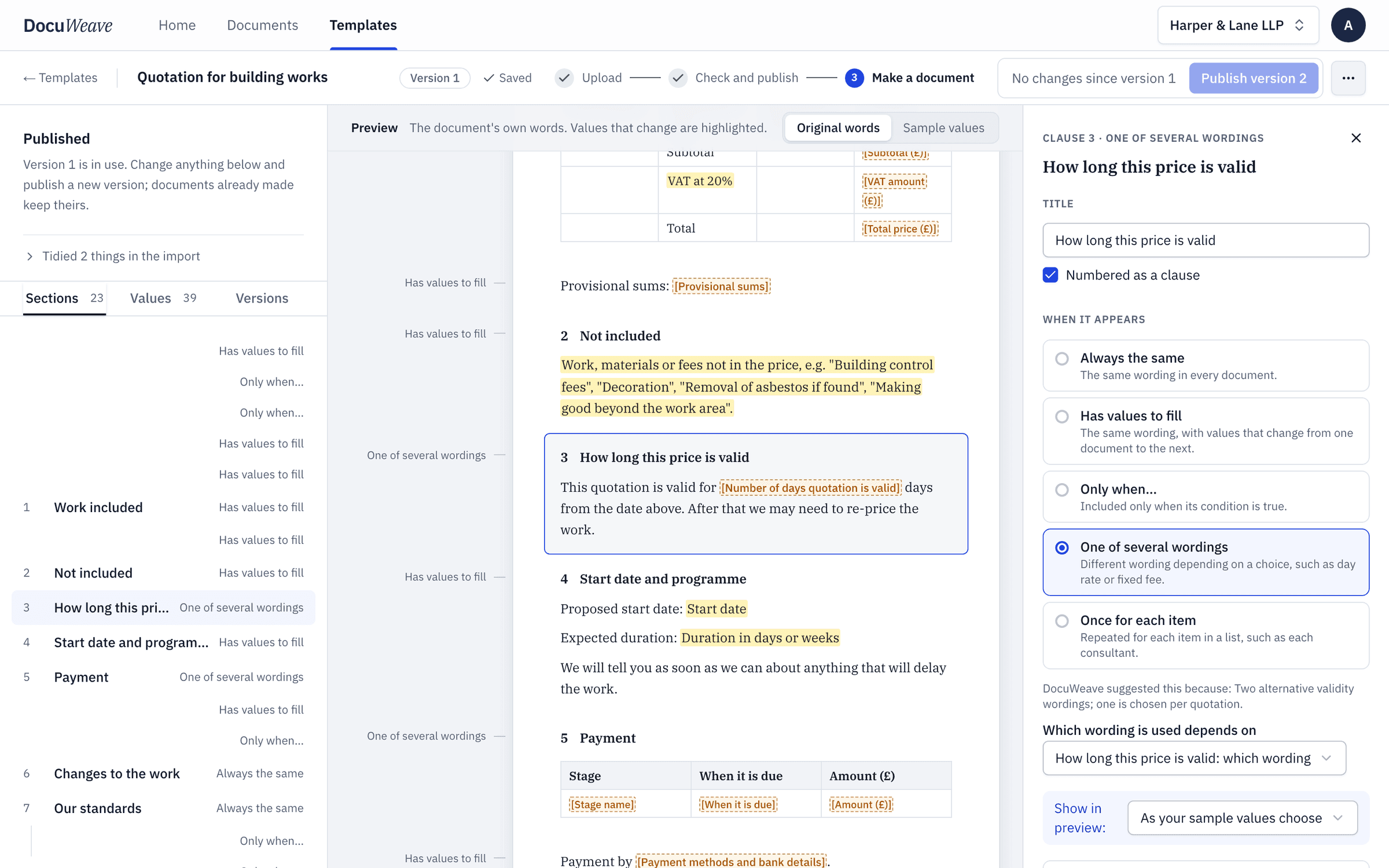Select Always the same option
The image size is (1389, 868).
1206,366
